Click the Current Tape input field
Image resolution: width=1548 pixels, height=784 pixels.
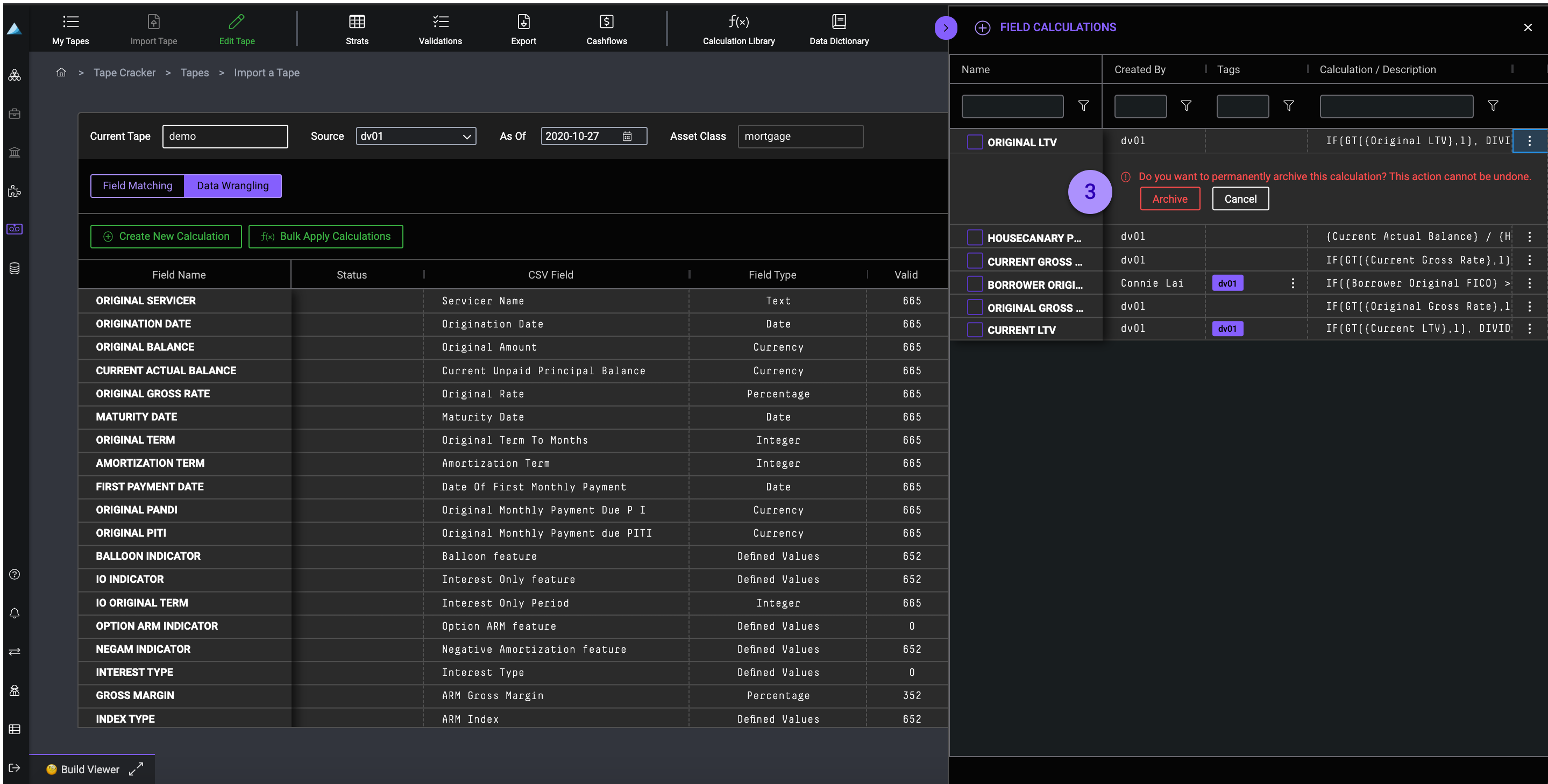click(225, 137)
